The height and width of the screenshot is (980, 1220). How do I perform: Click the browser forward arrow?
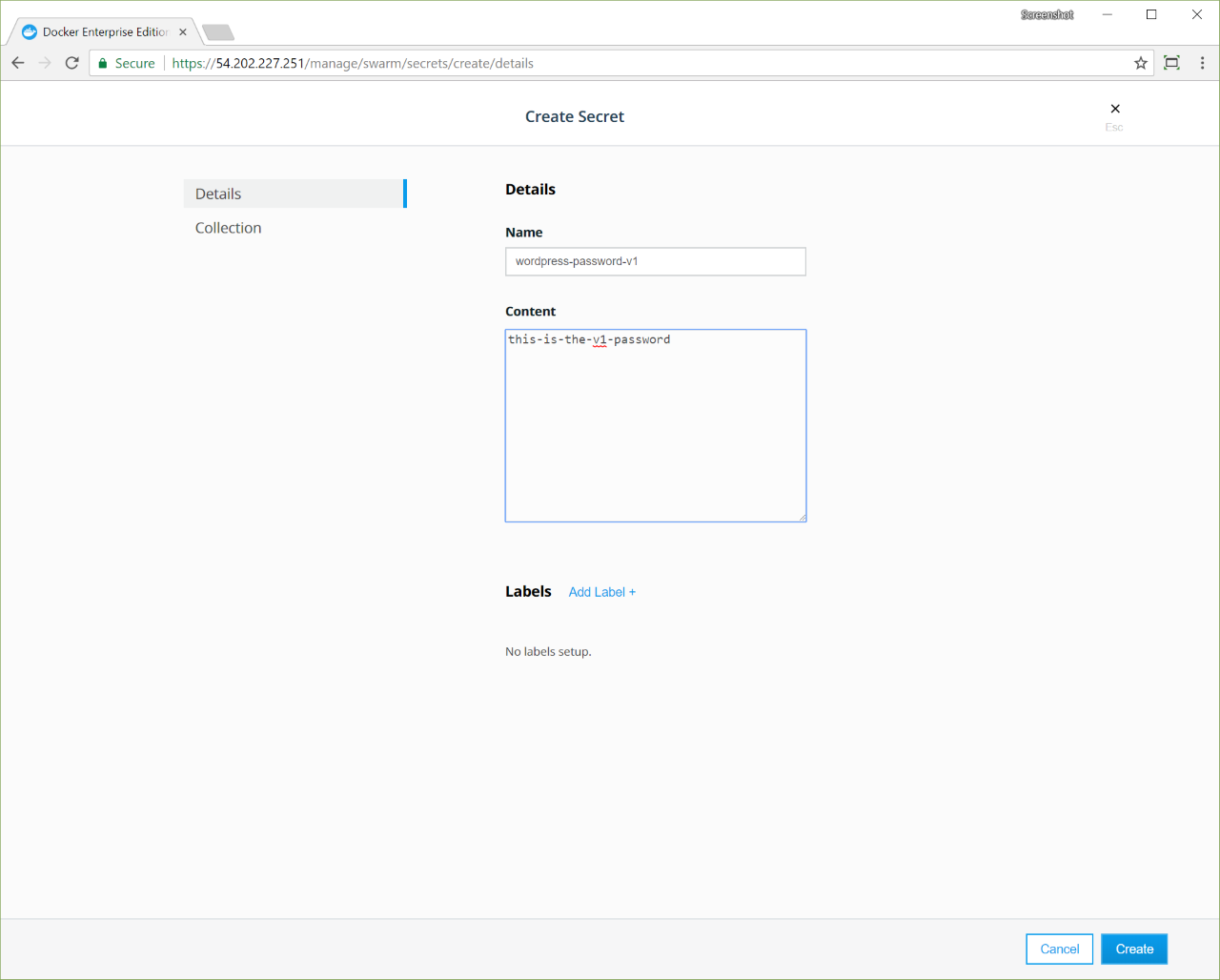(45, 63)
